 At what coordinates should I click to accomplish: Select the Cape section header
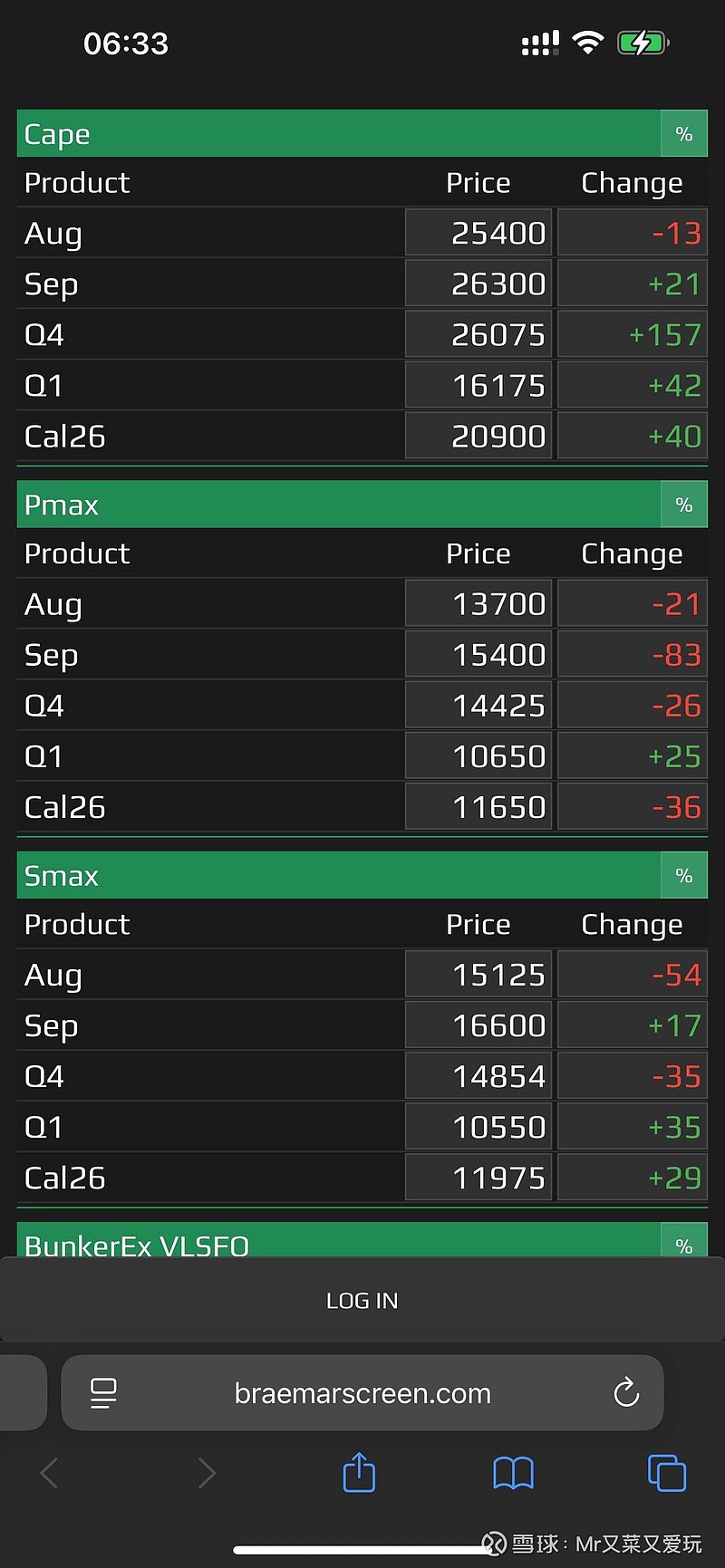click(x=339, y=134)
